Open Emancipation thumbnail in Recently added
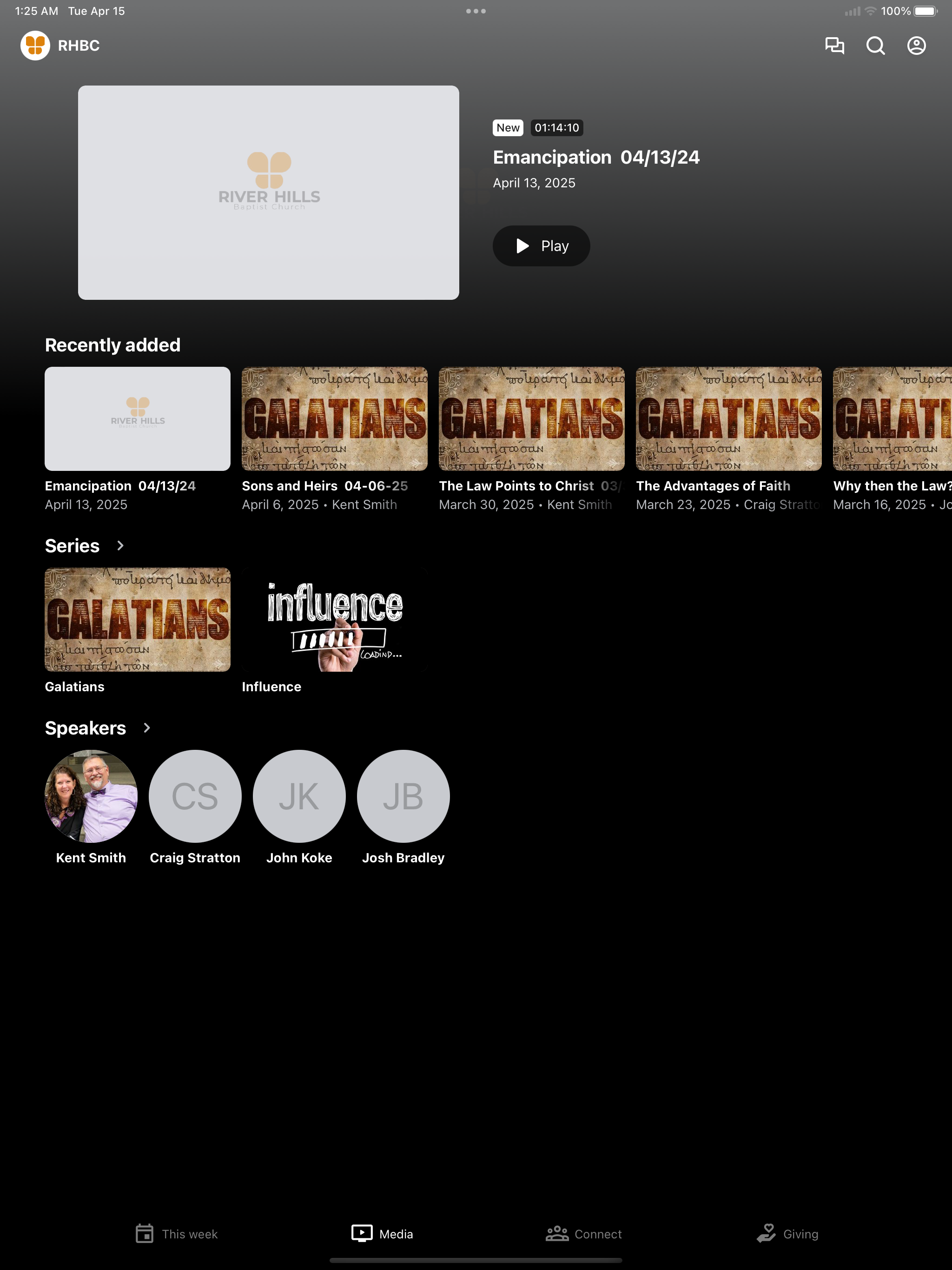Viewport: 952px width, 1270px height. tap(138, 418)
